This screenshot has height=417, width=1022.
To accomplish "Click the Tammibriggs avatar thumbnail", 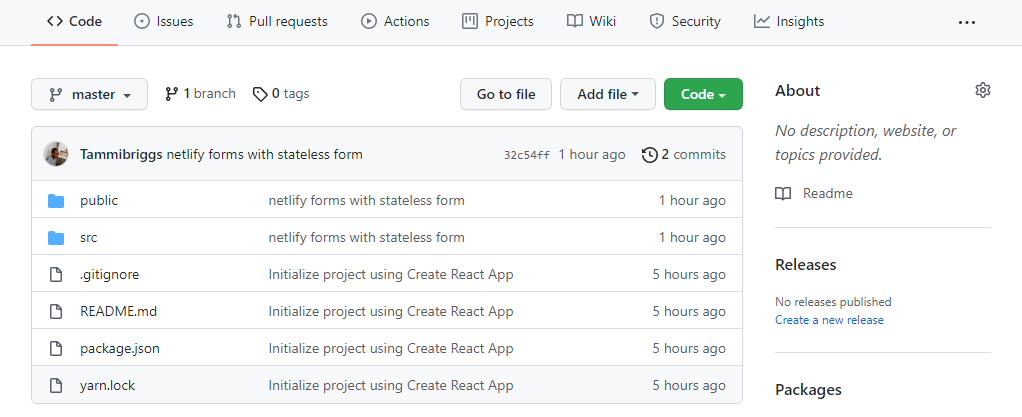I will pyautogui.click(x=56, y=154).
